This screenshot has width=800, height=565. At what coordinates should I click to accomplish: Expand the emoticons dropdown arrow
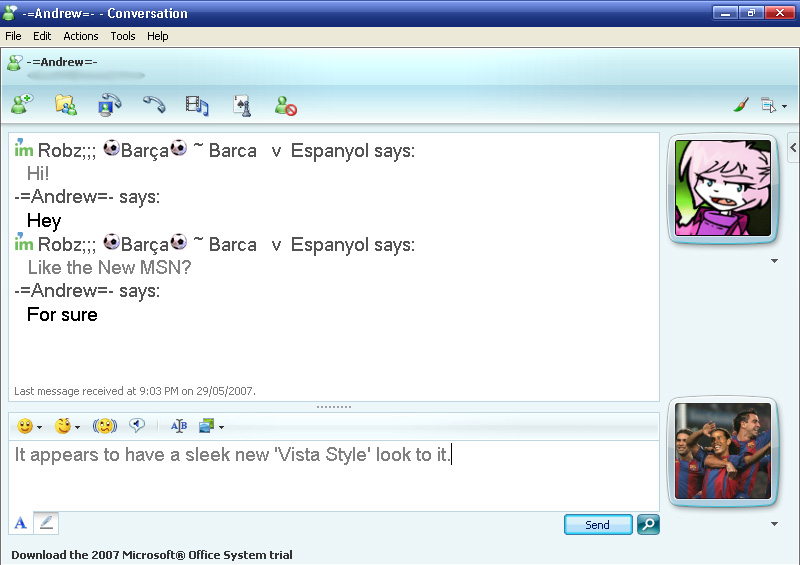click(39, 427)
